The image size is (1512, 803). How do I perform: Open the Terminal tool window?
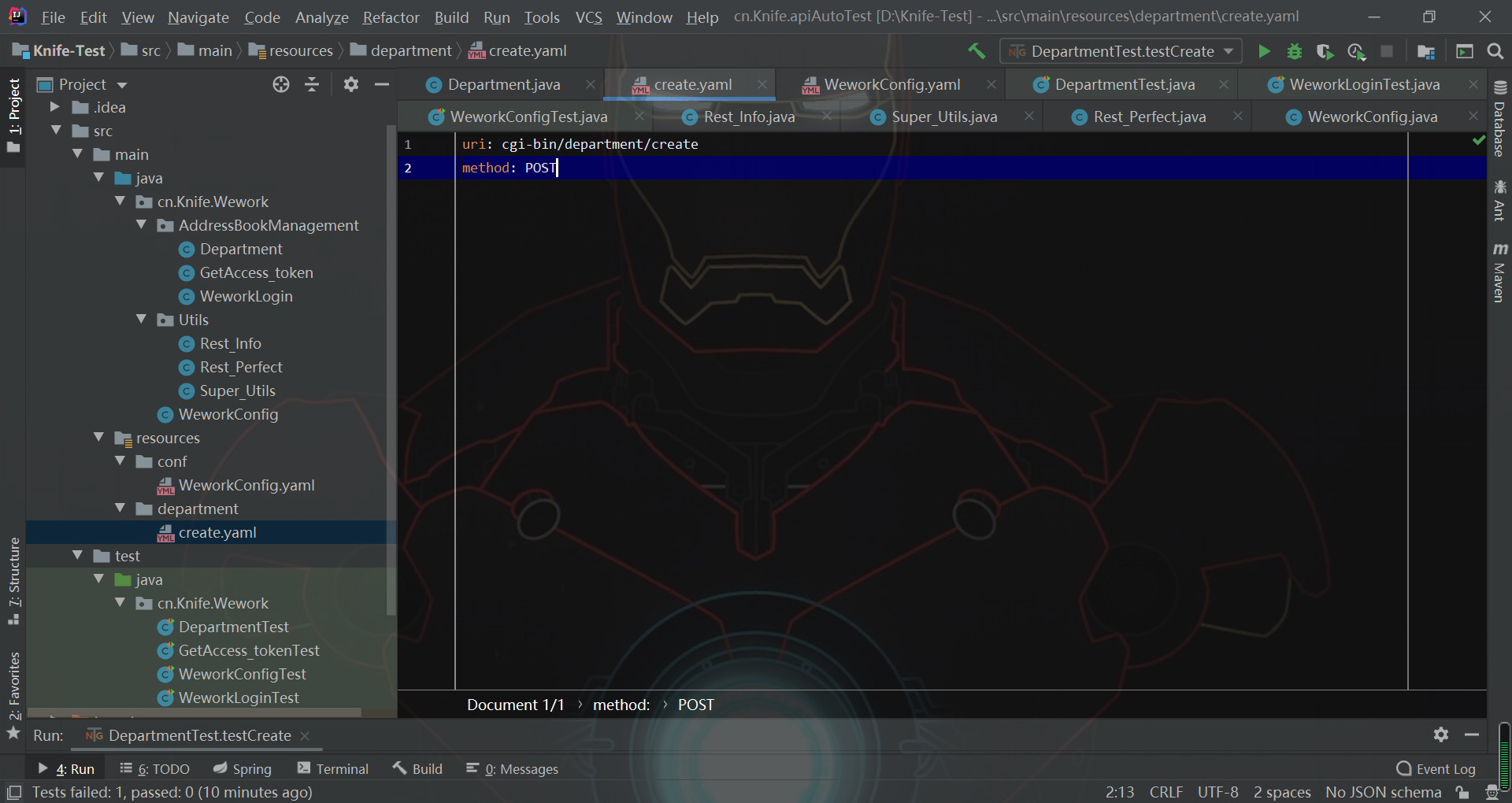click(332, 768)
